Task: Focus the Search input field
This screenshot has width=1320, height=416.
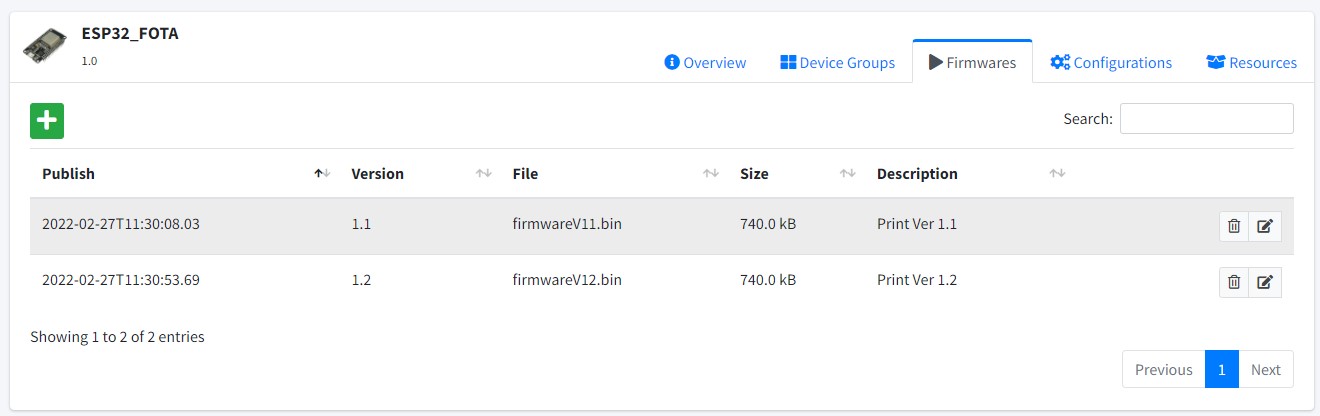Action: click(1206, 118)
